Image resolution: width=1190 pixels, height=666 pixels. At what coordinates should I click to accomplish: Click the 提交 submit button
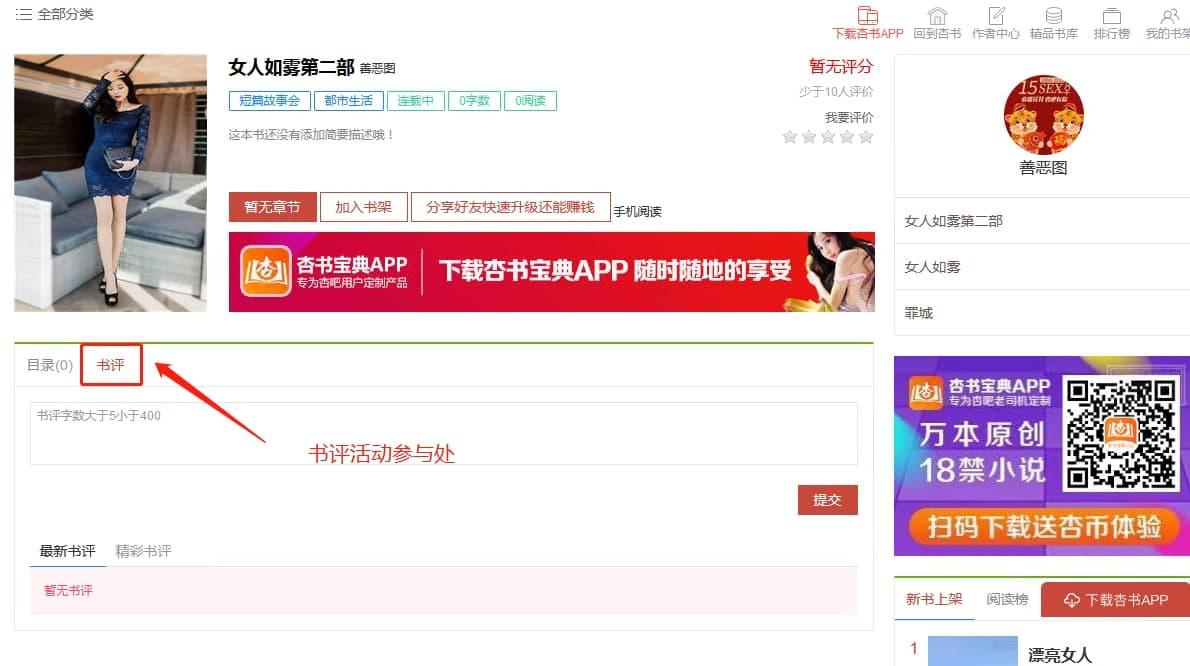827,500
